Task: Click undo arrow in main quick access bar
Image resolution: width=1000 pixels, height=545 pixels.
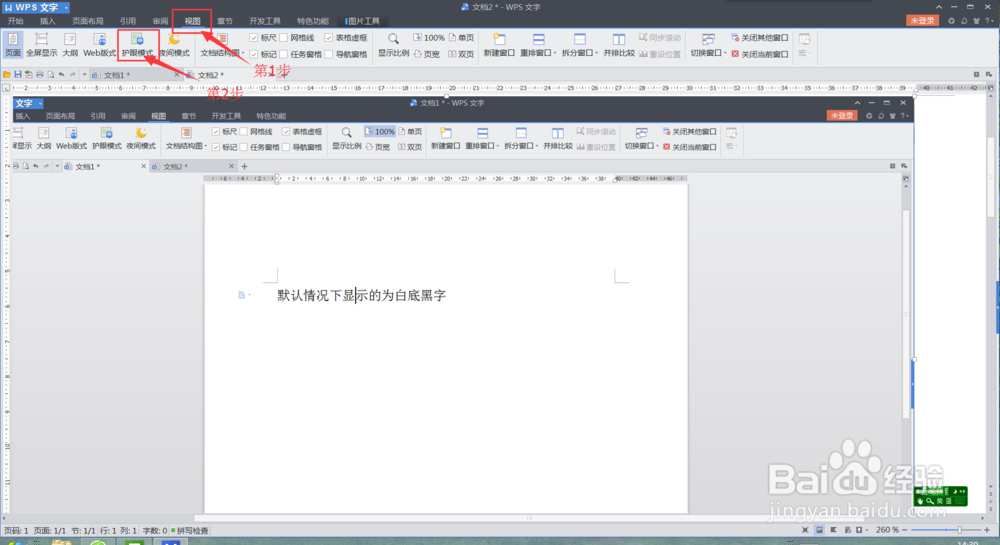Action: click(x=61, y=75)
